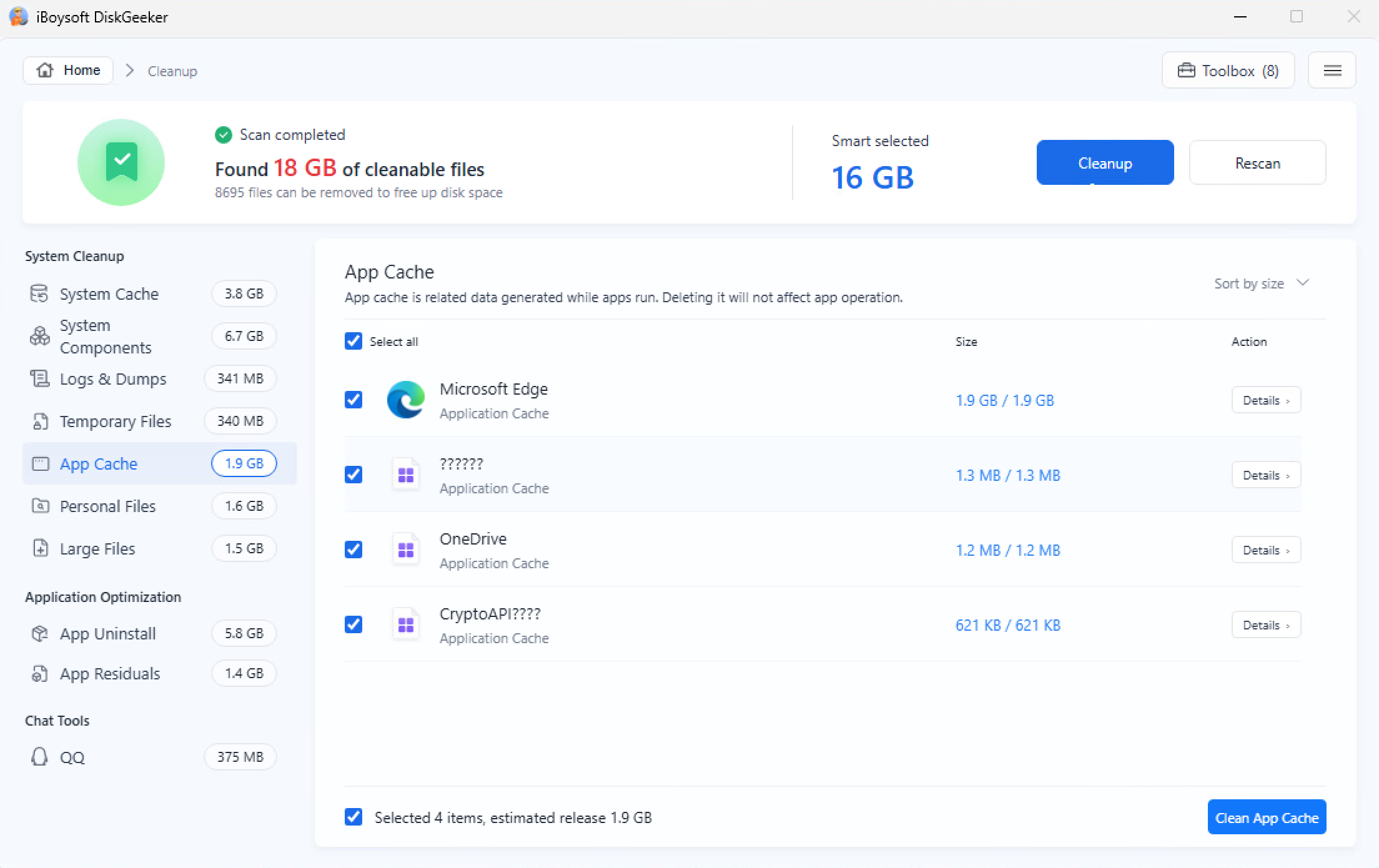Click the Clean App Cache button
Viewport: 1379px width, 868px height.
point(1267,817)
